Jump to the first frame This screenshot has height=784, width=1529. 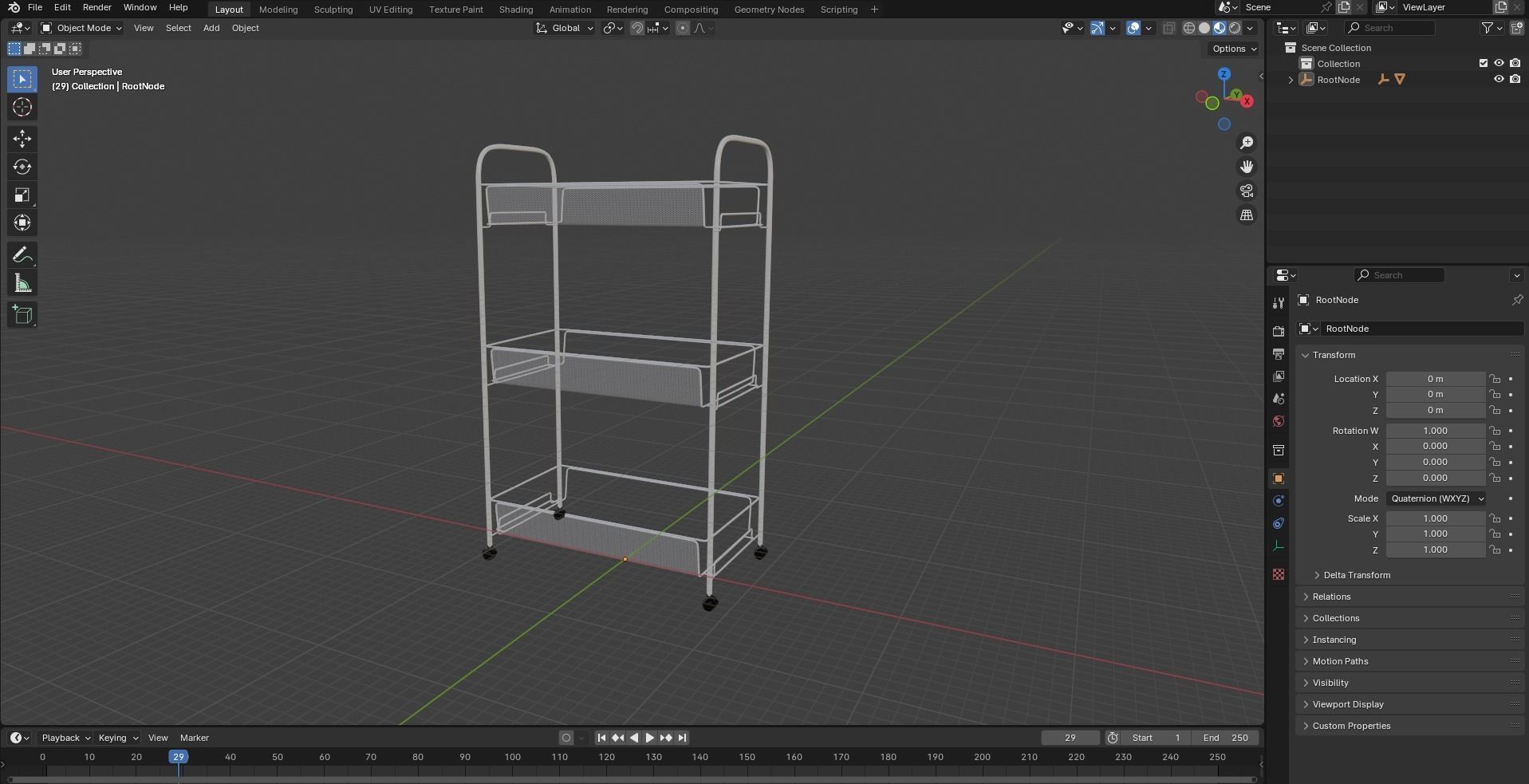tap(601, 738)
